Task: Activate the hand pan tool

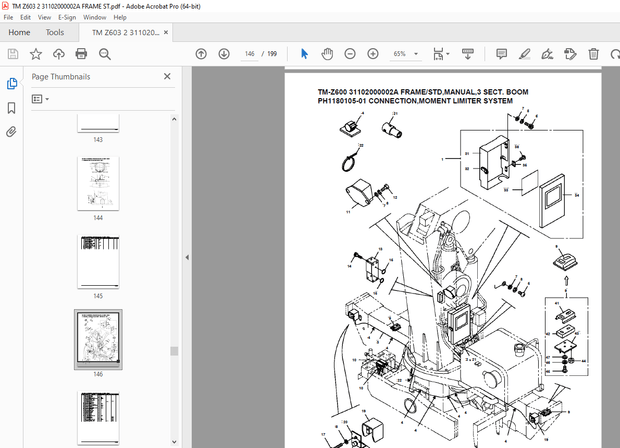Action: pos(327,54)
